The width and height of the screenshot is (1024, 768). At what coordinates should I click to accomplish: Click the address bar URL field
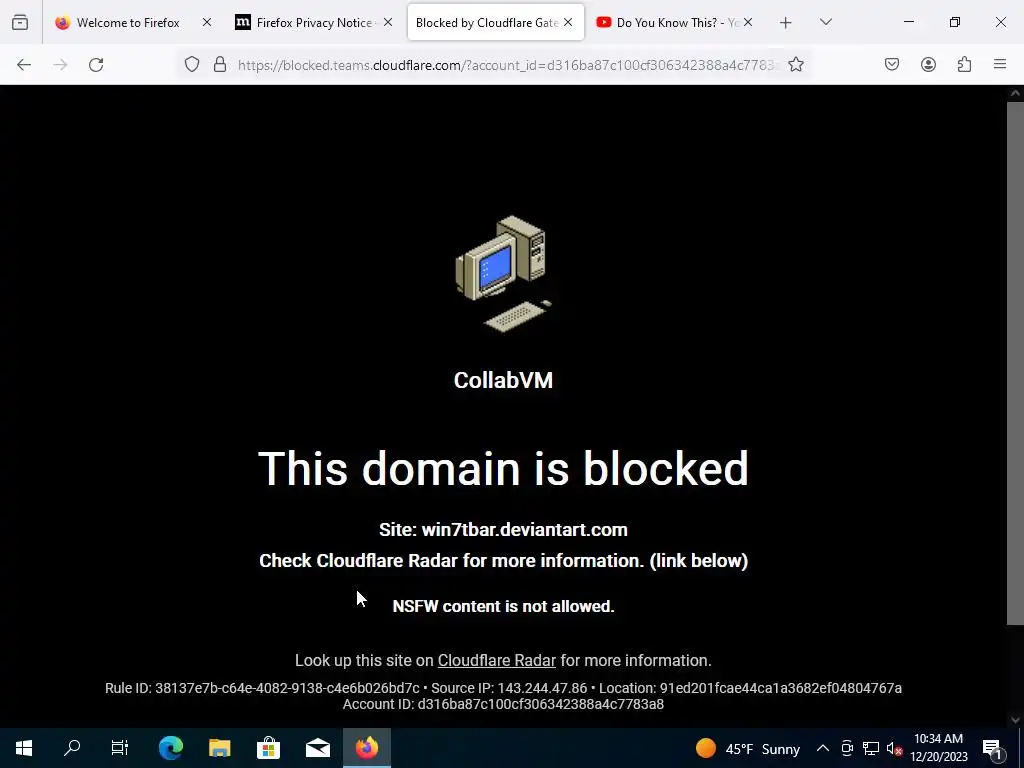tap(508, 65)
